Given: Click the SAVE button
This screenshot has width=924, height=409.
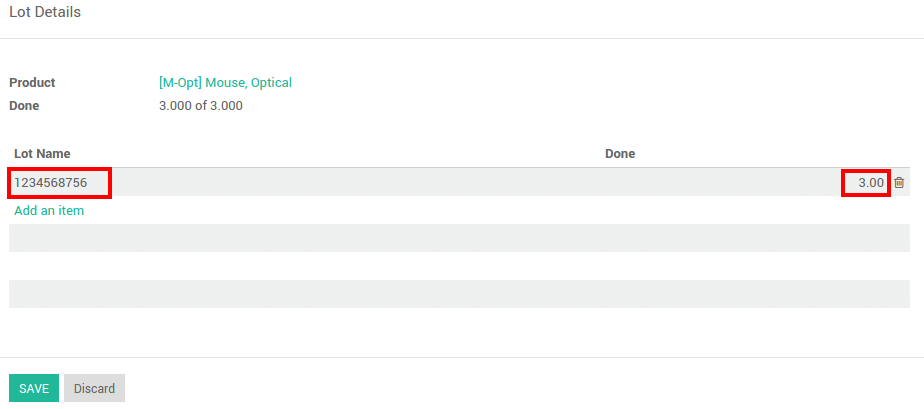Looking at the screenshot, I should [x=34, y=388].
